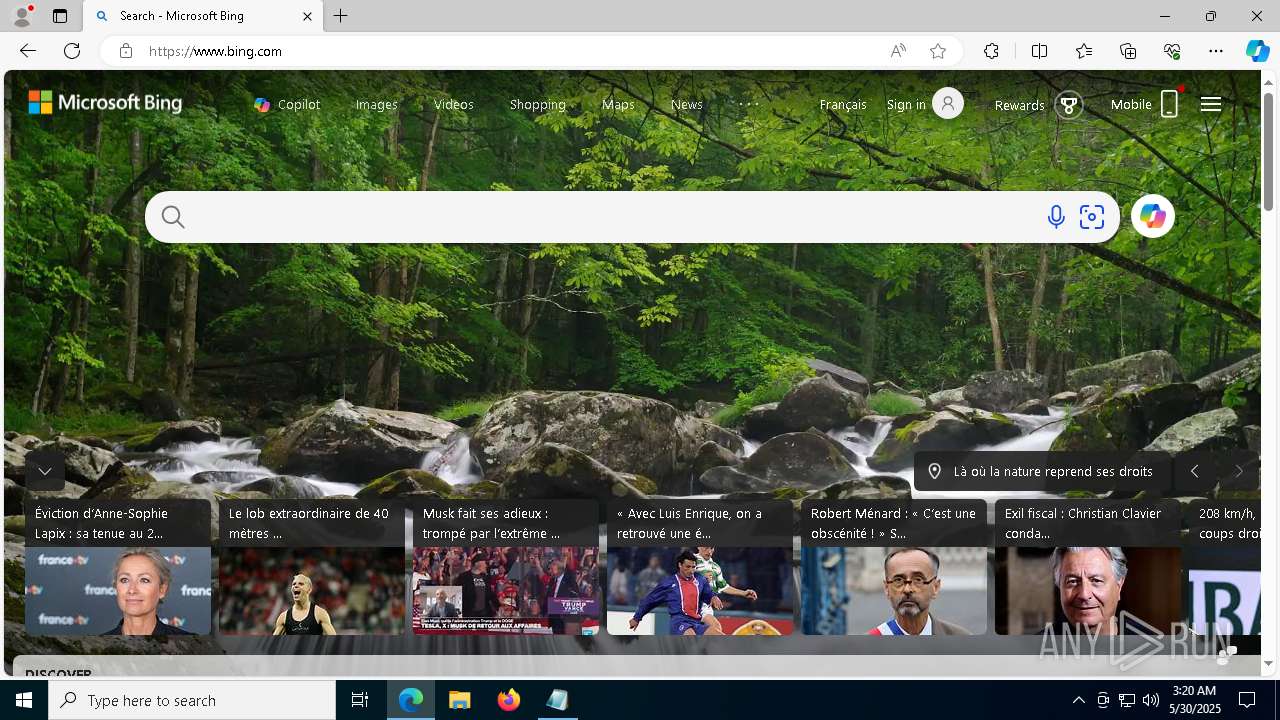Open Edge Settings and more menu
Screen dimensions: 1280x720
click(x=1216, y=51)
